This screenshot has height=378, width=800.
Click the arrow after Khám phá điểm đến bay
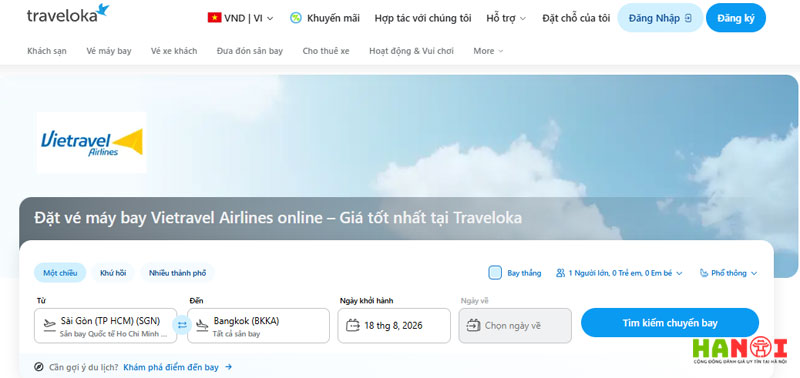pos(229,367)
